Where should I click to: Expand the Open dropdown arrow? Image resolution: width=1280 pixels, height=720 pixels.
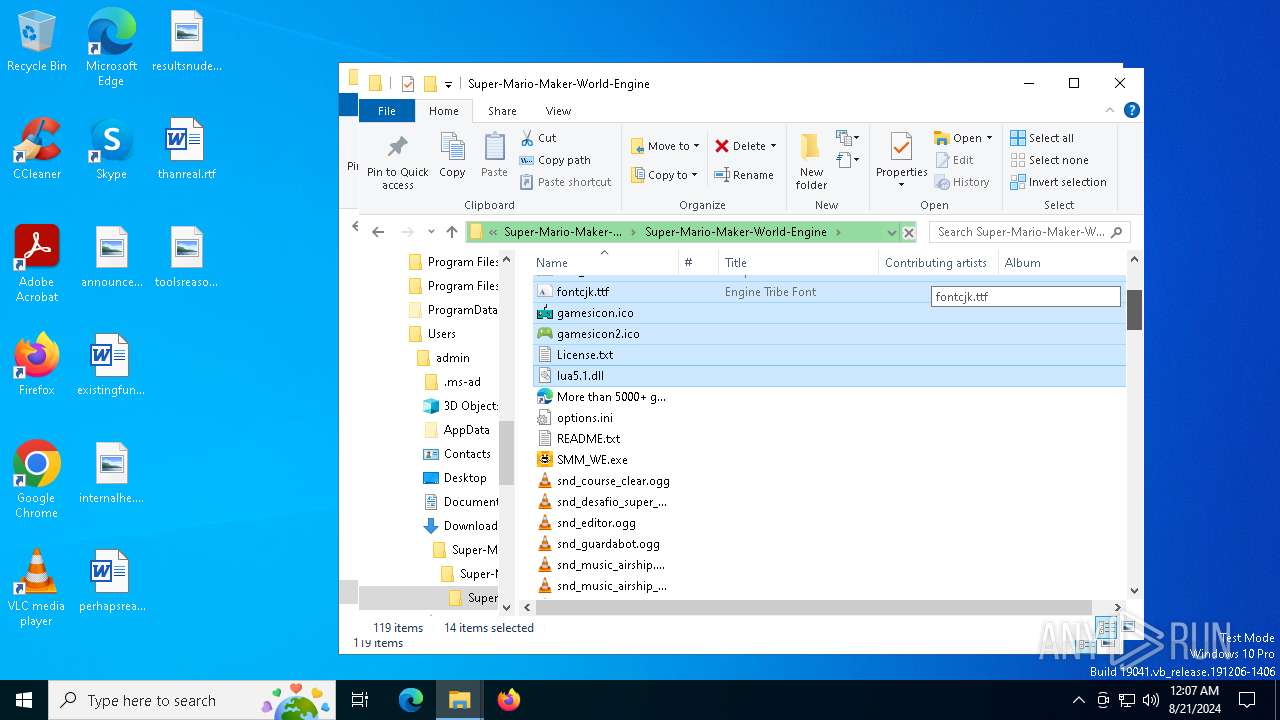989,138
